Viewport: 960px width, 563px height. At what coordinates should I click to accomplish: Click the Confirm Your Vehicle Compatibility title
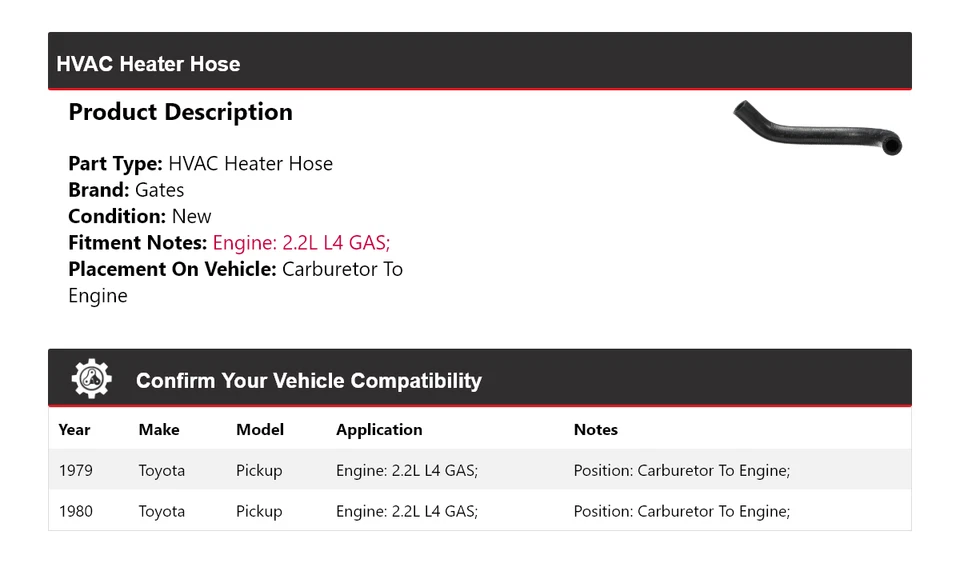(x=308, y=381)
